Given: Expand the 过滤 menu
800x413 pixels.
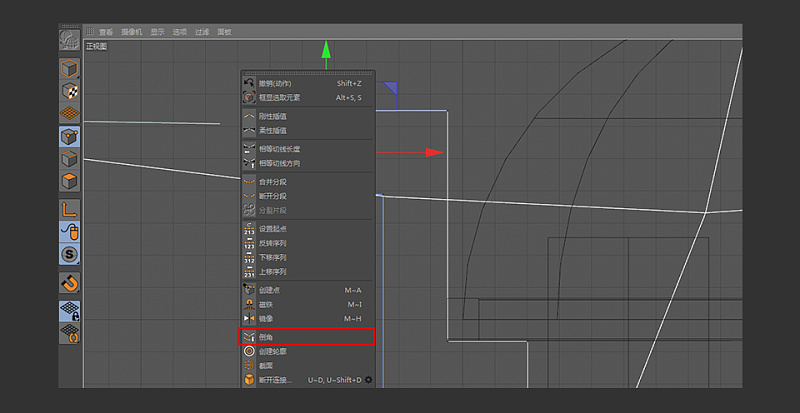Looking at the screenshot, I should click(x=203, y=32).
